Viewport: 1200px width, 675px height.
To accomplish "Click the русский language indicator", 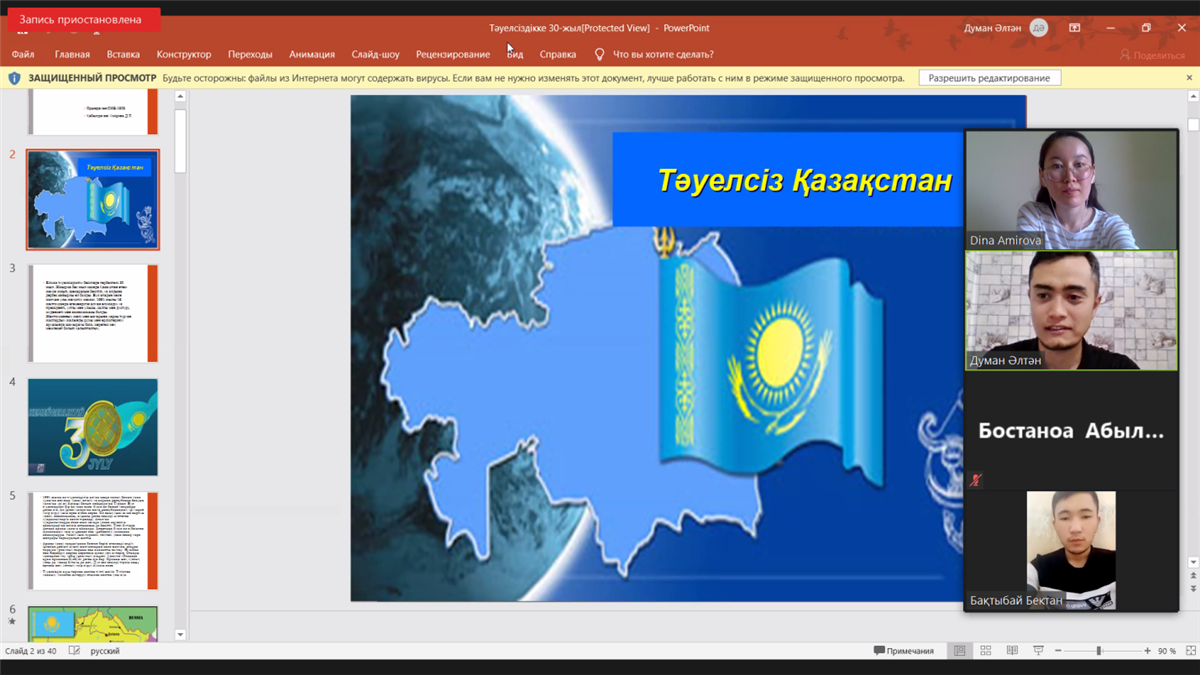I will coord(105,651).
